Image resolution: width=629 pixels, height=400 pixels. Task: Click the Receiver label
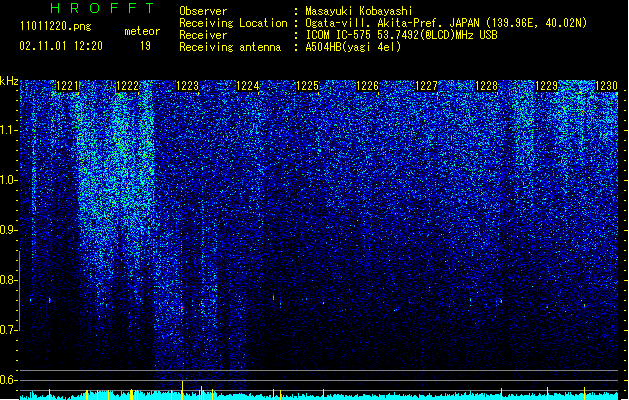pyautogui.click(x=203, y=35)
